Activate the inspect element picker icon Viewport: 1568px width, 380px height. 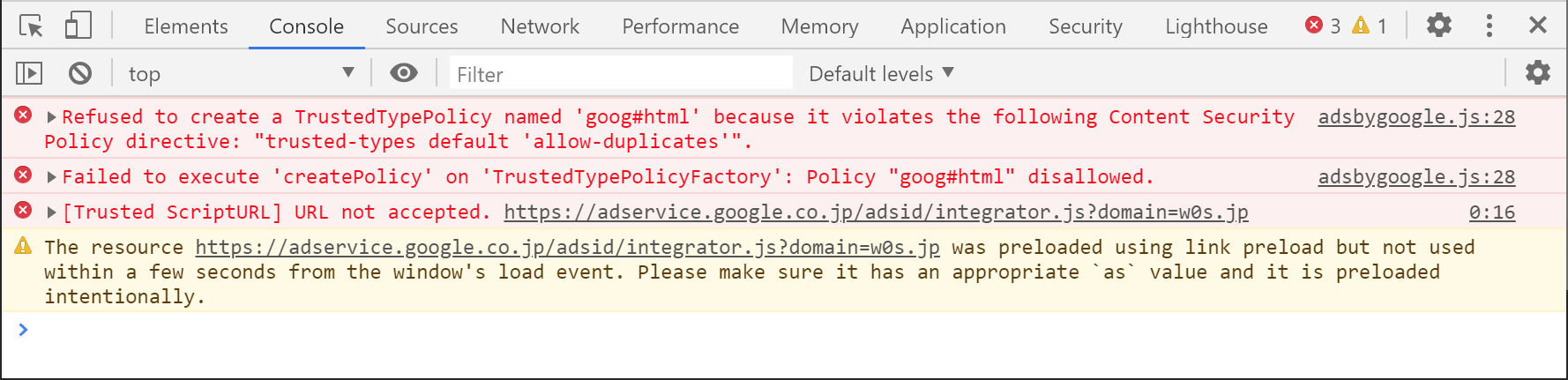coord(31,26)
